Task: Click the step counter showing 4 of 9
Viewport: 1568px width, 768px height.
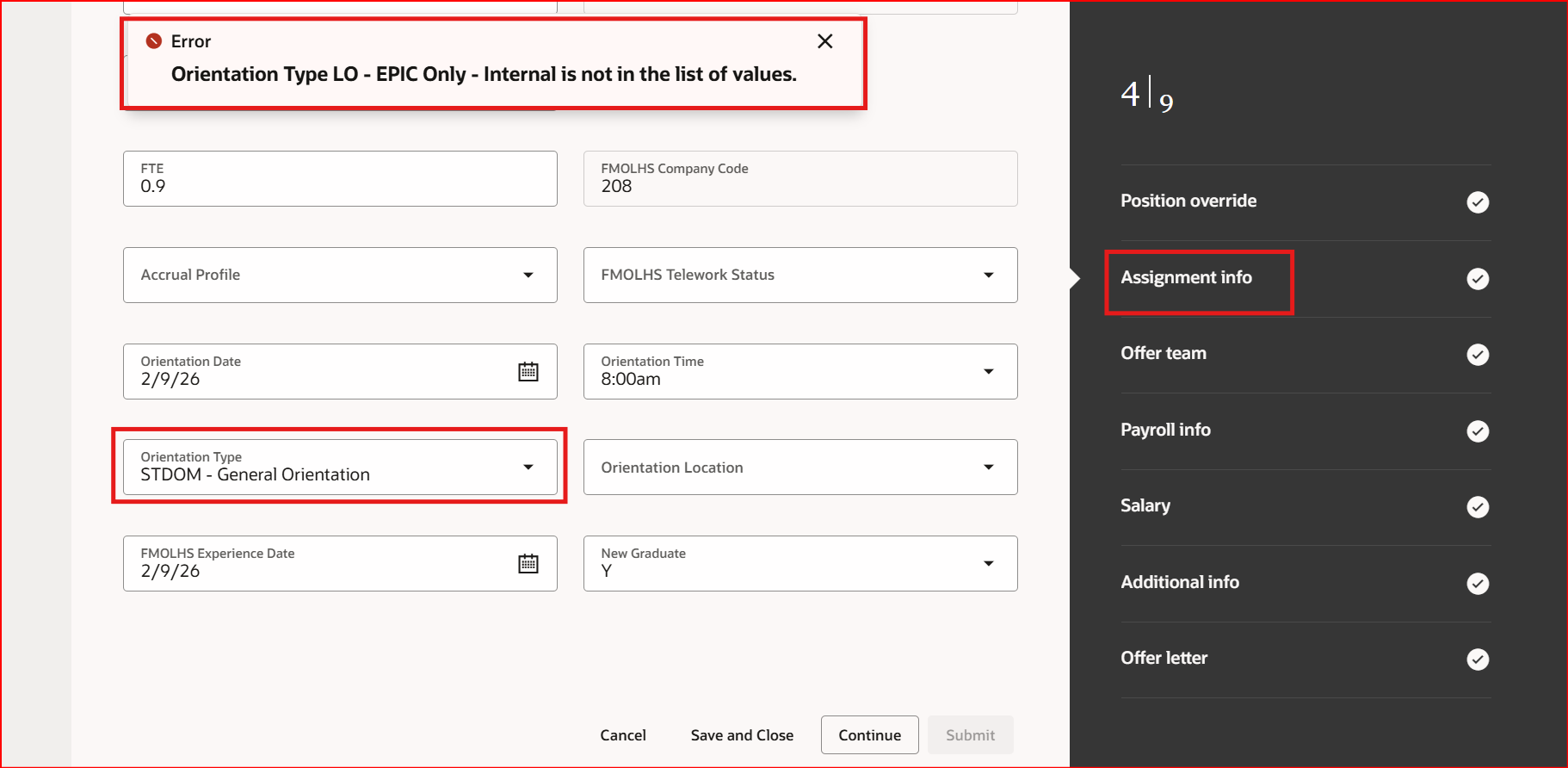Action: 1147,95
